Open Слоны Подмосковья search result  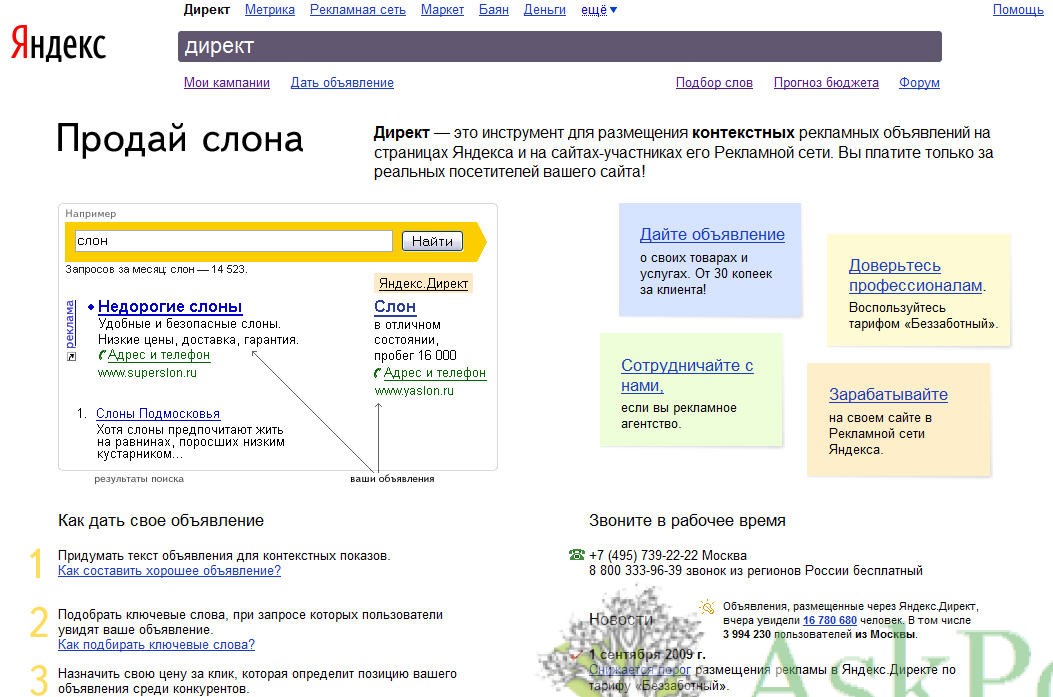coord(158,414)
